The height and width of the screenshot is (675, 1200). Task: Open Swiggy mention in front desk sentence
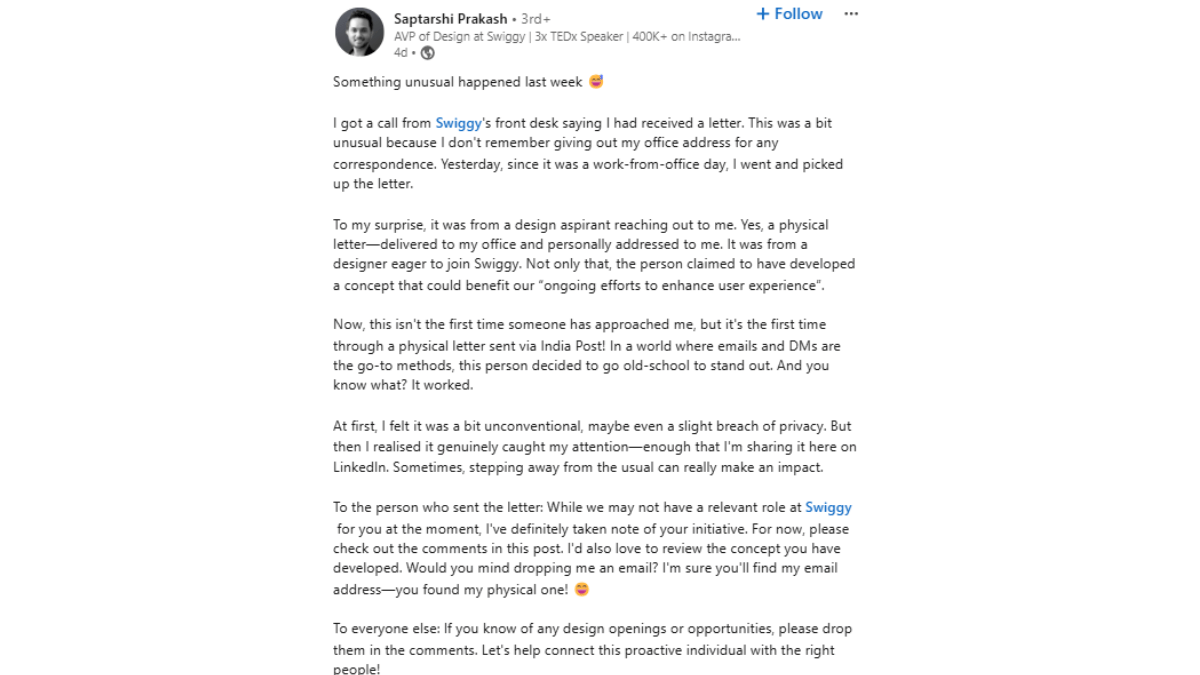[458, 123]
